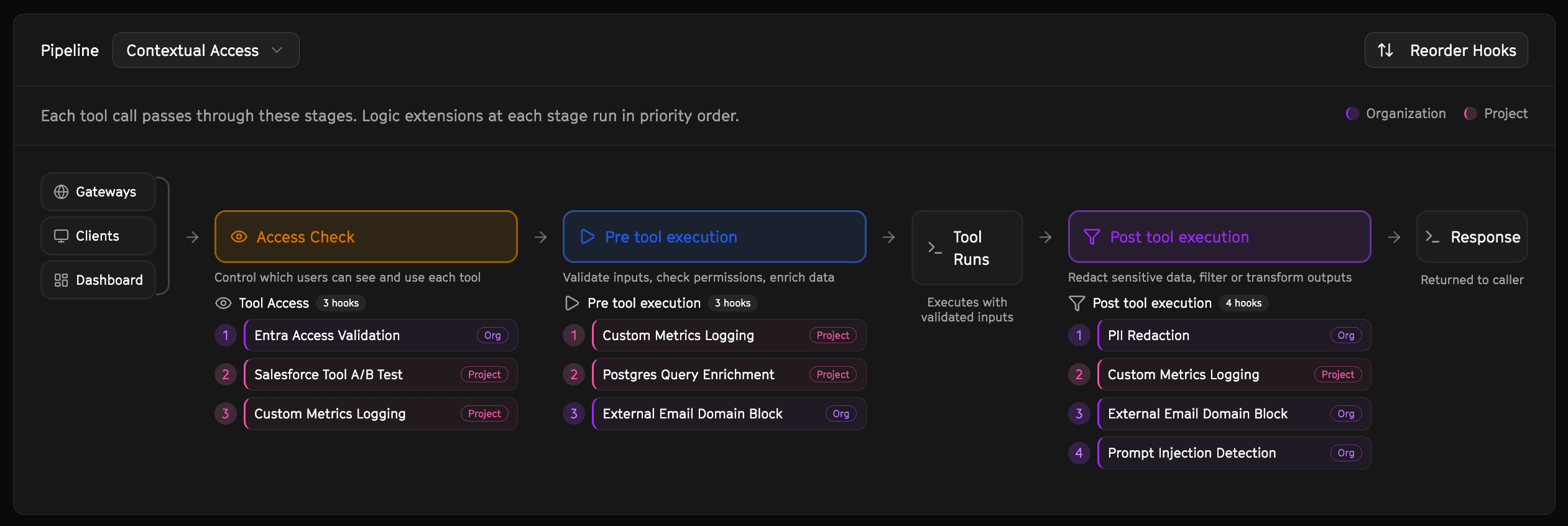Click the funnel icon in Post tool execution card
This screenshot has height=526, width=1568.
click(1092, 237)
